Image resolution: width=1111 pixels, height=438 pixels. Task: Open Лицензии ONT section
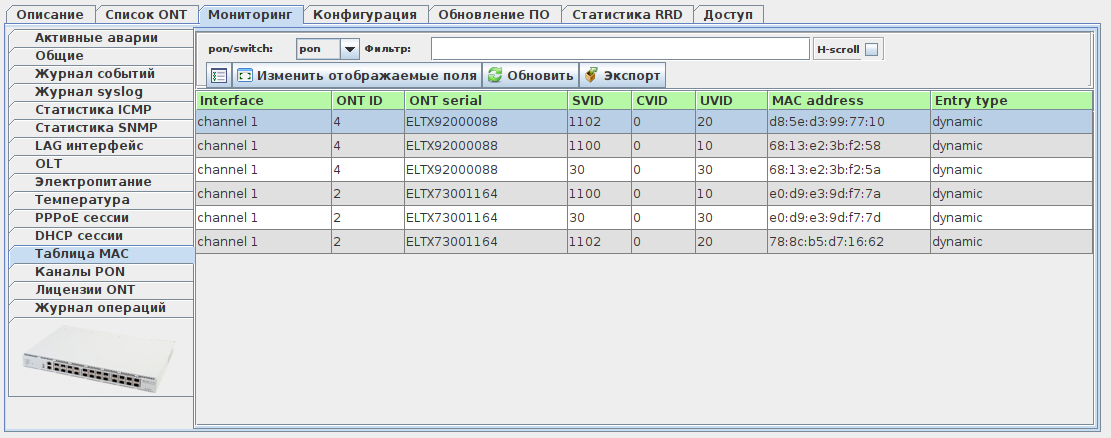coord(101,290)
